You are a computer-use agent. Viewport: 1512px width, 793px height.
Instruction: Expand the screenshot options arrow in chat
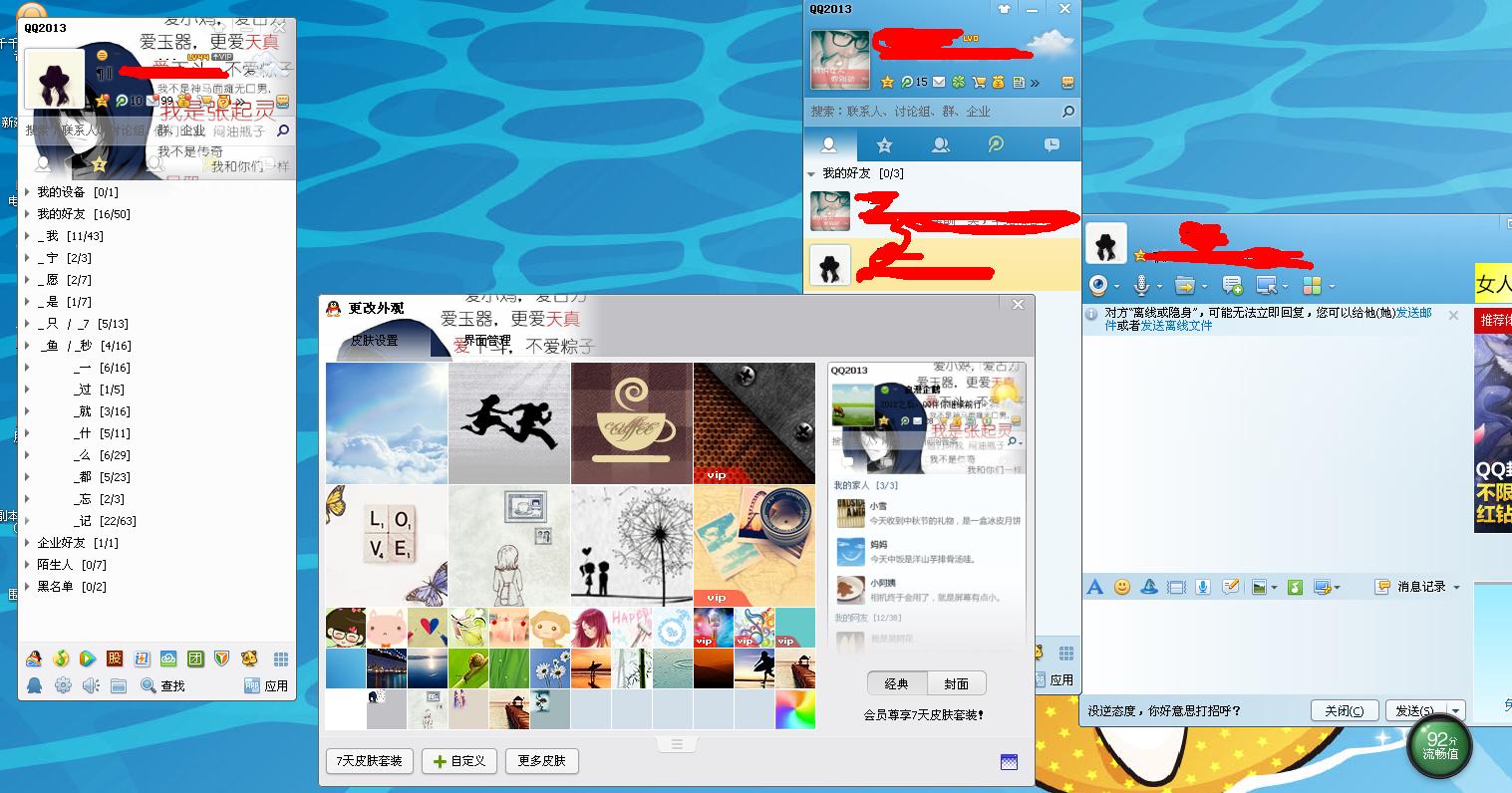click(1337, 588)
